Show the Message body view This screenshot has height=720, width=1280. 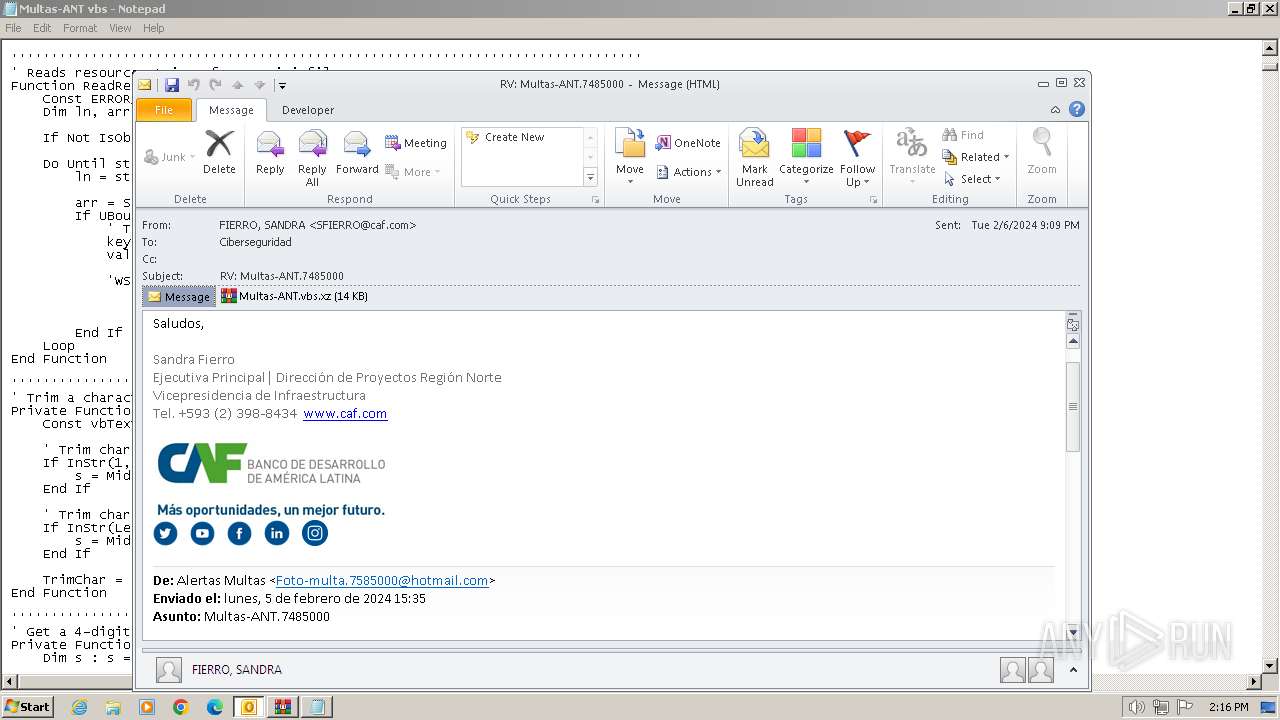[x=179, y=296]
